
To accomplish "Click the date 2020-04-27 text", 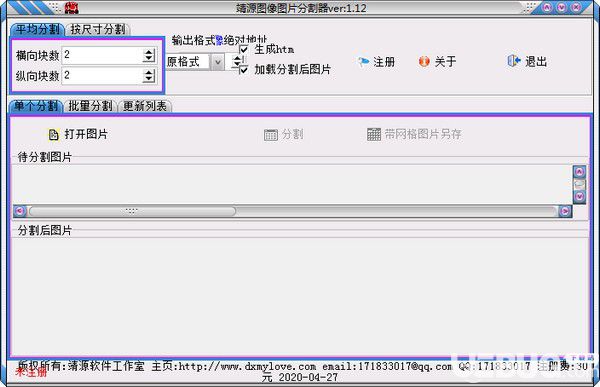I will pos(308,378).
